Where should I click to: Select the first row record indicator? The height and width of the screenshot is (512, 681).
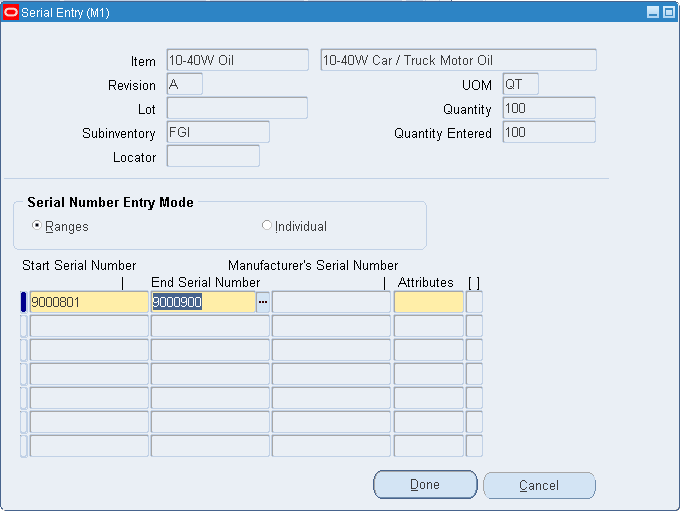[23, 302]
